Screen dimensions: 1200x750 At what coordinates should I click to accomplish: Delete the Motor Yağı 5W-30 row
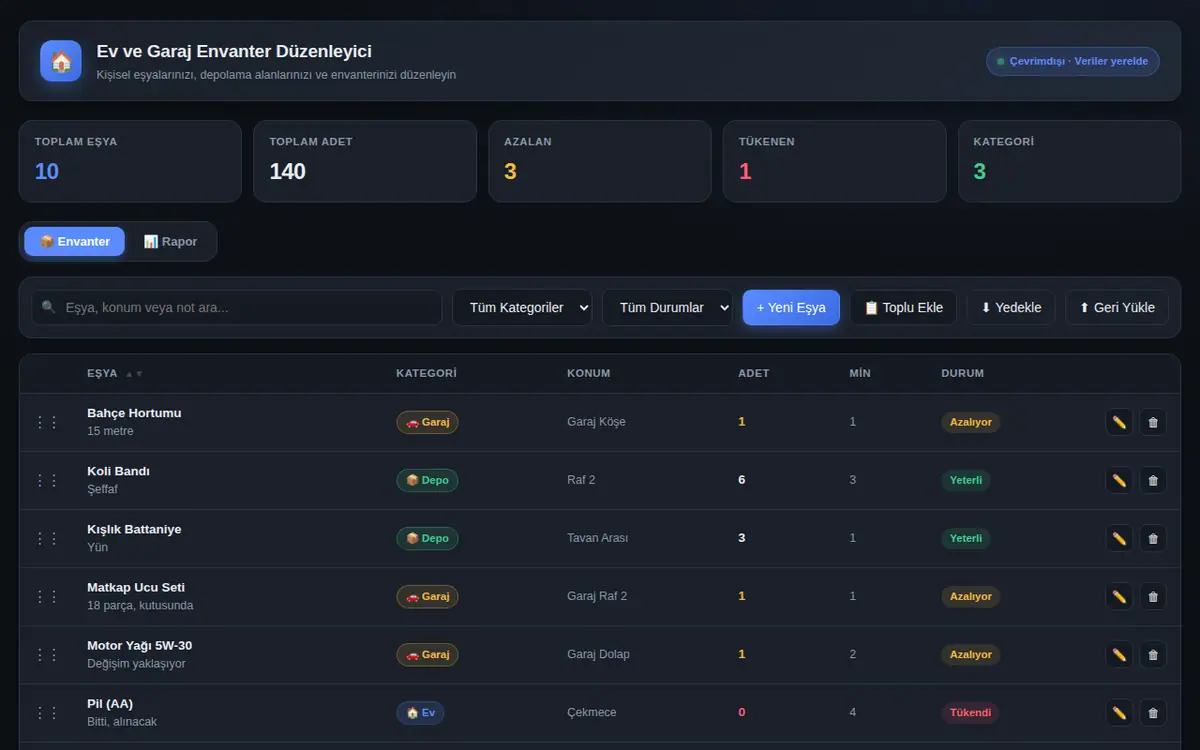click(1153, 654)
